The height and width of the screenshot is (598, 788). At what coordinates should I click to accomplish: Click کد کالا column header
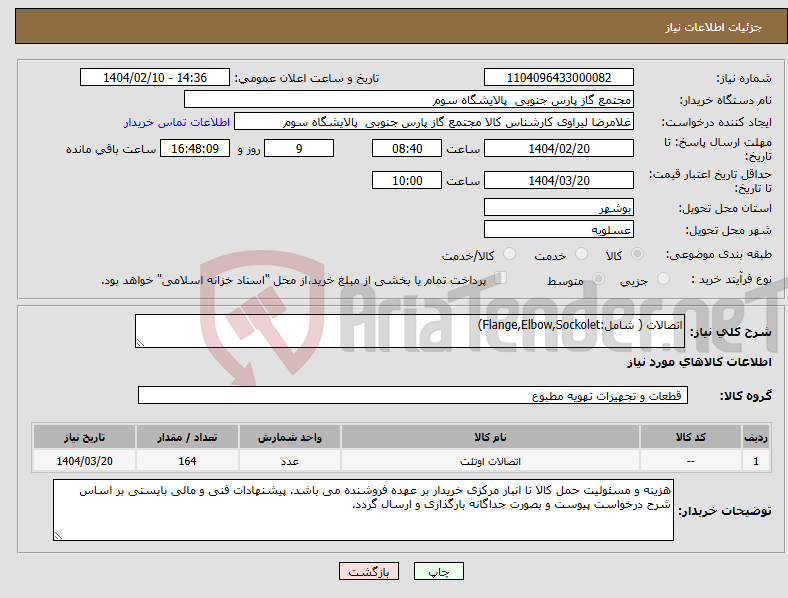click(x=691, y=437)
